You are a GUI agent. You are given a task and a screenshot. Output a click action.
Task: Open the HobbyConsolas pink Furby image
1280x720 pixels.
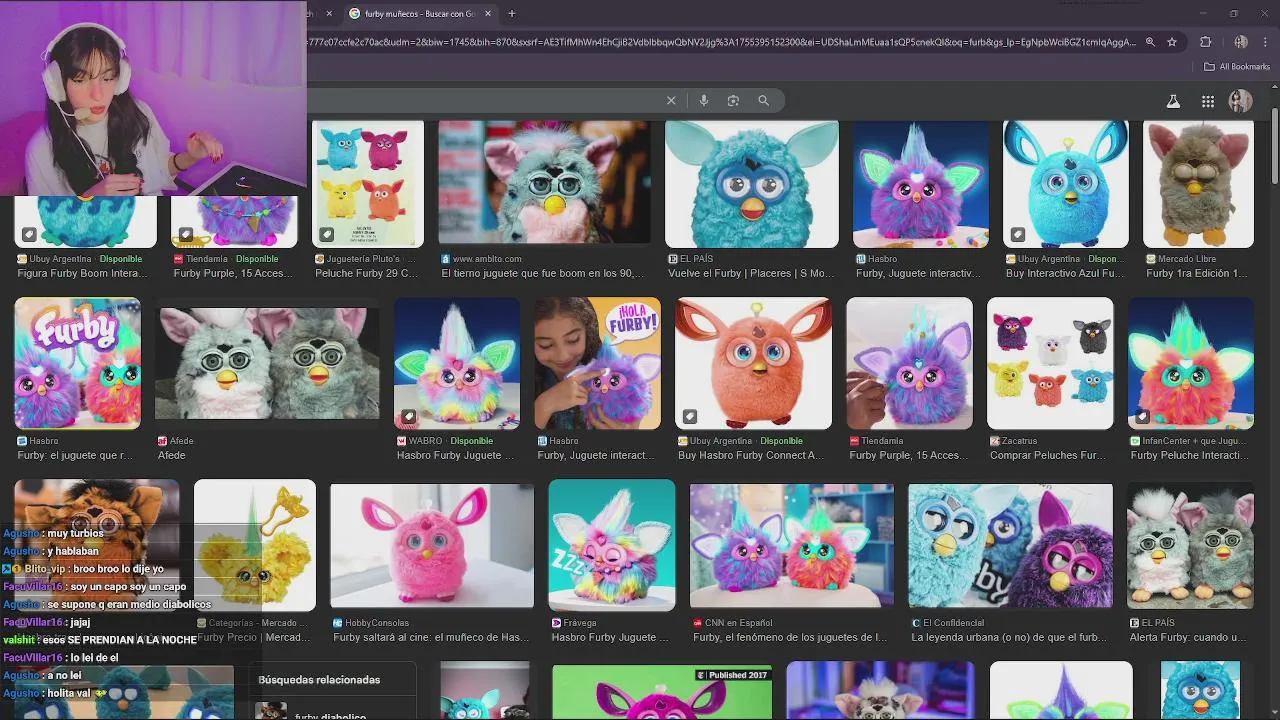[x=432, y=546]
